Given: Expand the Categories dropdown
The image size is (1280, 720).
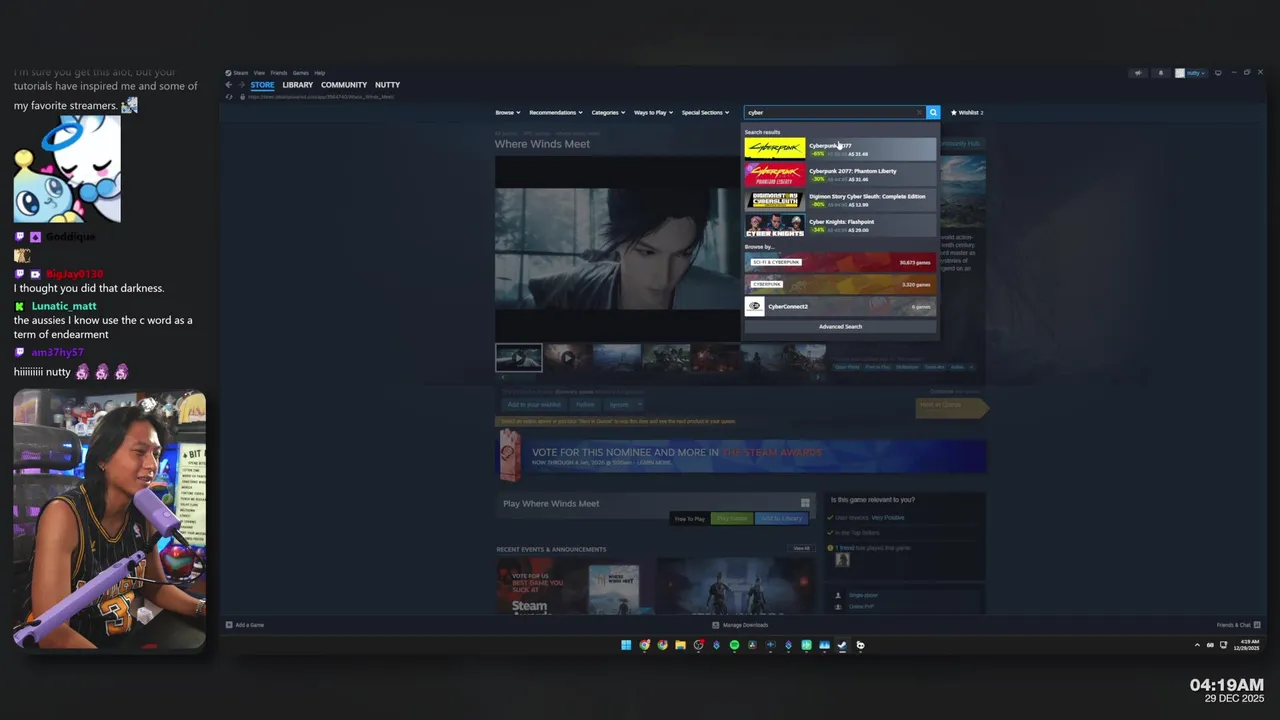Looking at the screenshot, I should click(x=608, y=112).
